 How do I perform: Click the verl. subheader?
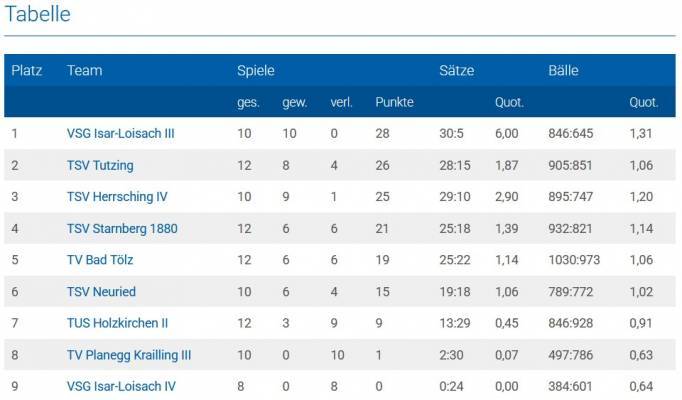click(x=342, y=102)
